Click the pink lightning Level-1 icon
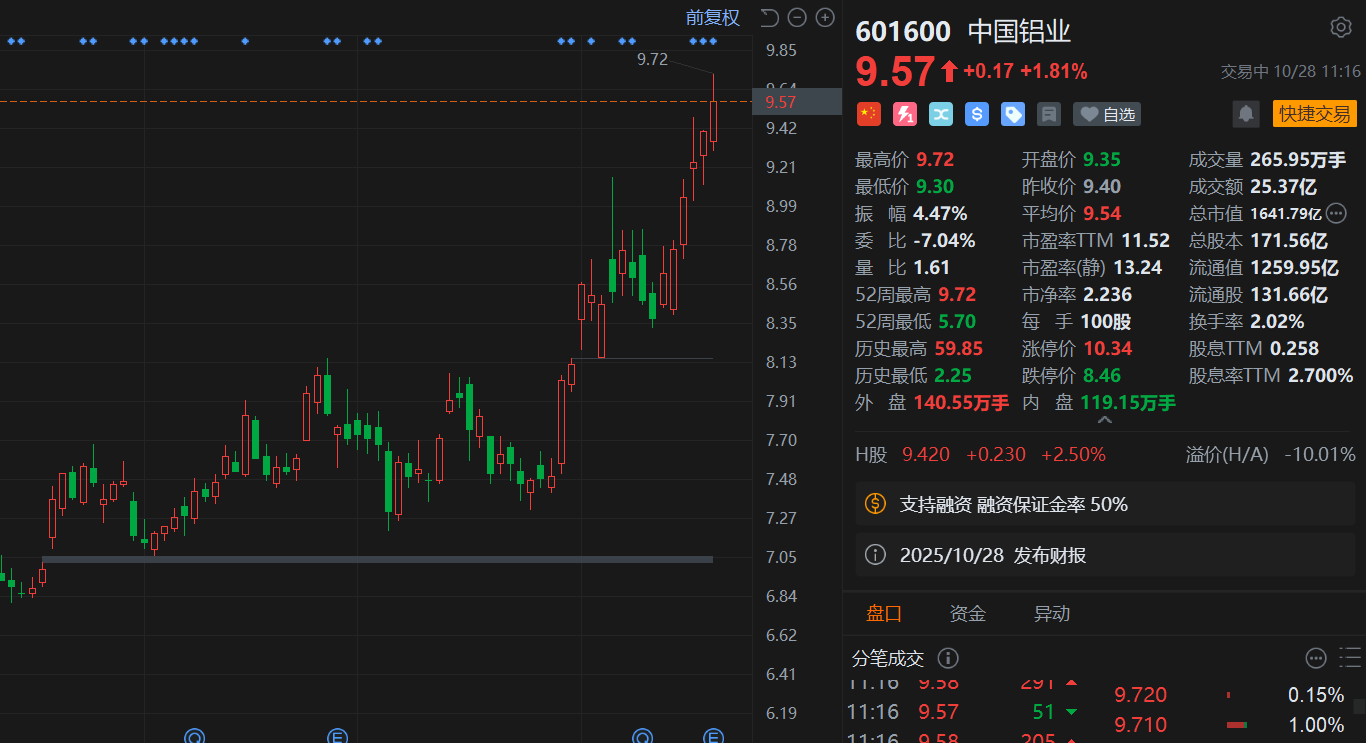 pos(905,114)
